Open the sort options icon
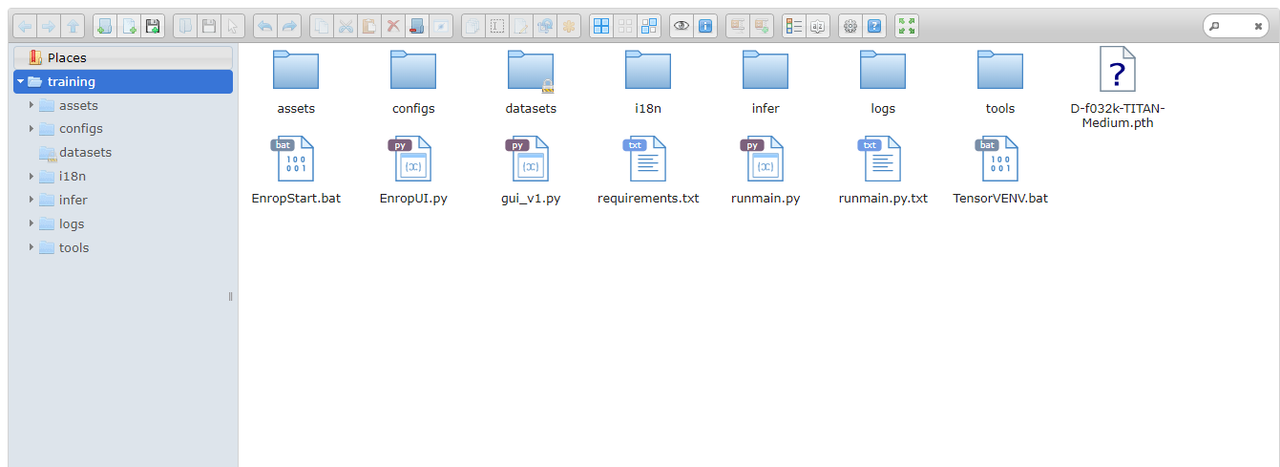The height and width of the screenshot is (467, 1280). [817, 26]
